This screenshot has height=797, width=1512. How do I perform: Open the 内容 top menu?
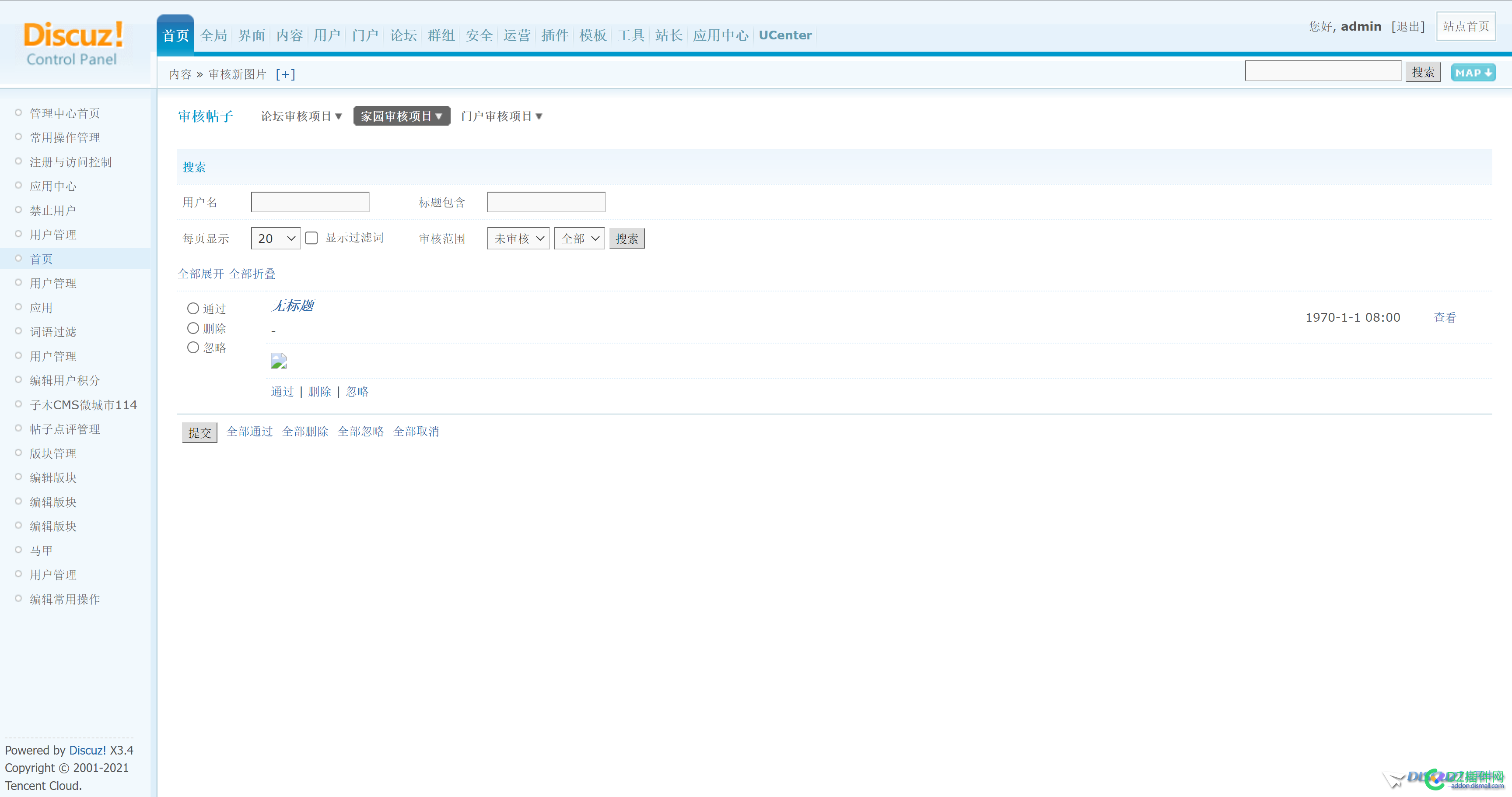[290, 35]
